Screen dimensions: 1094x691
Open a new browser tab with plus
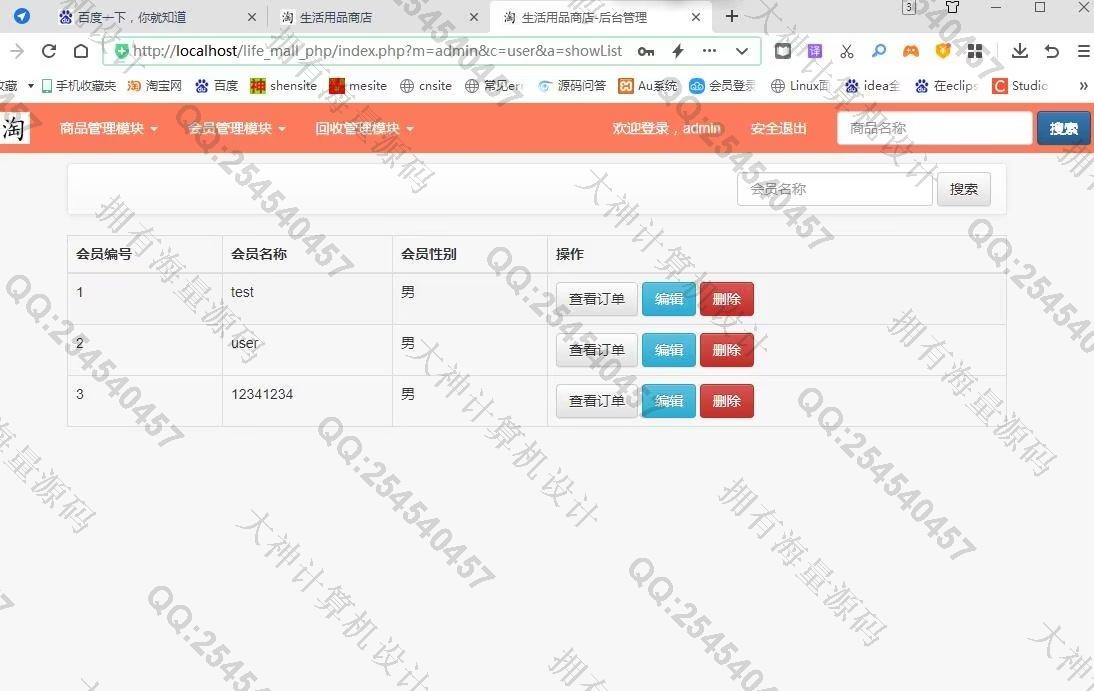pos(732,16)
